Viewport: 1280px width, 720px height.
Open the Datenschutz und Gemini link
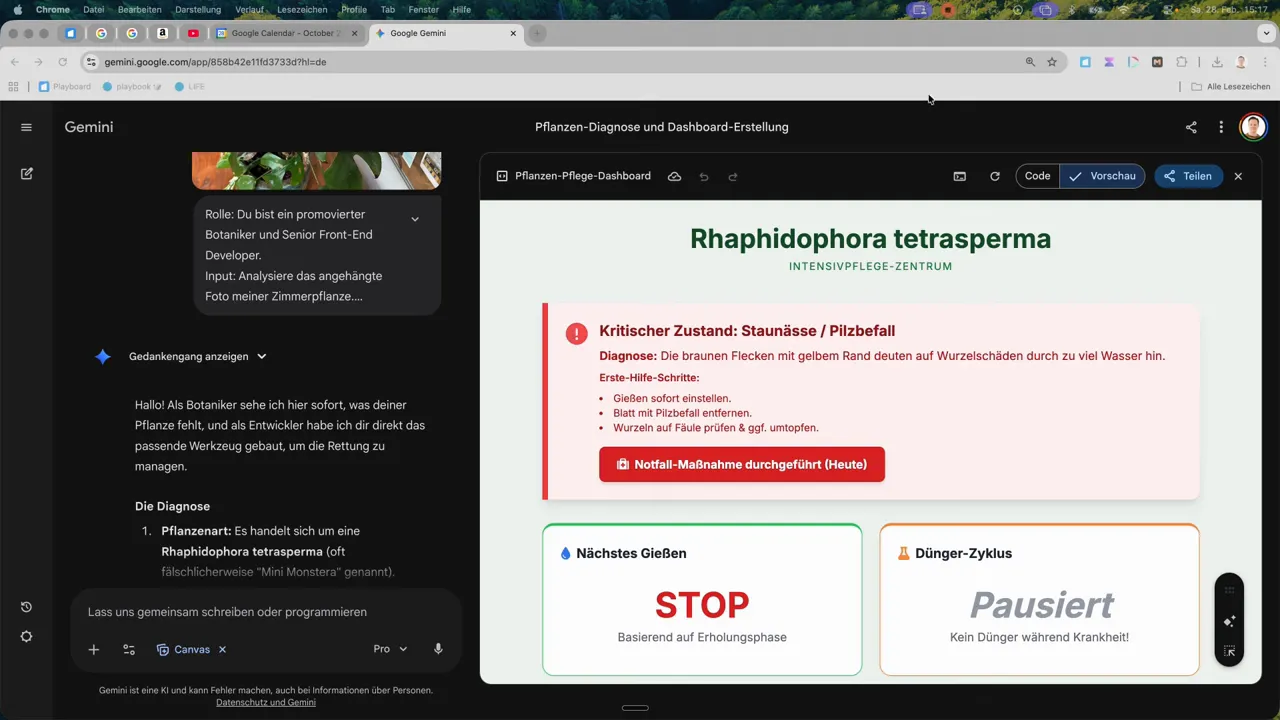(x=266, y=702)
